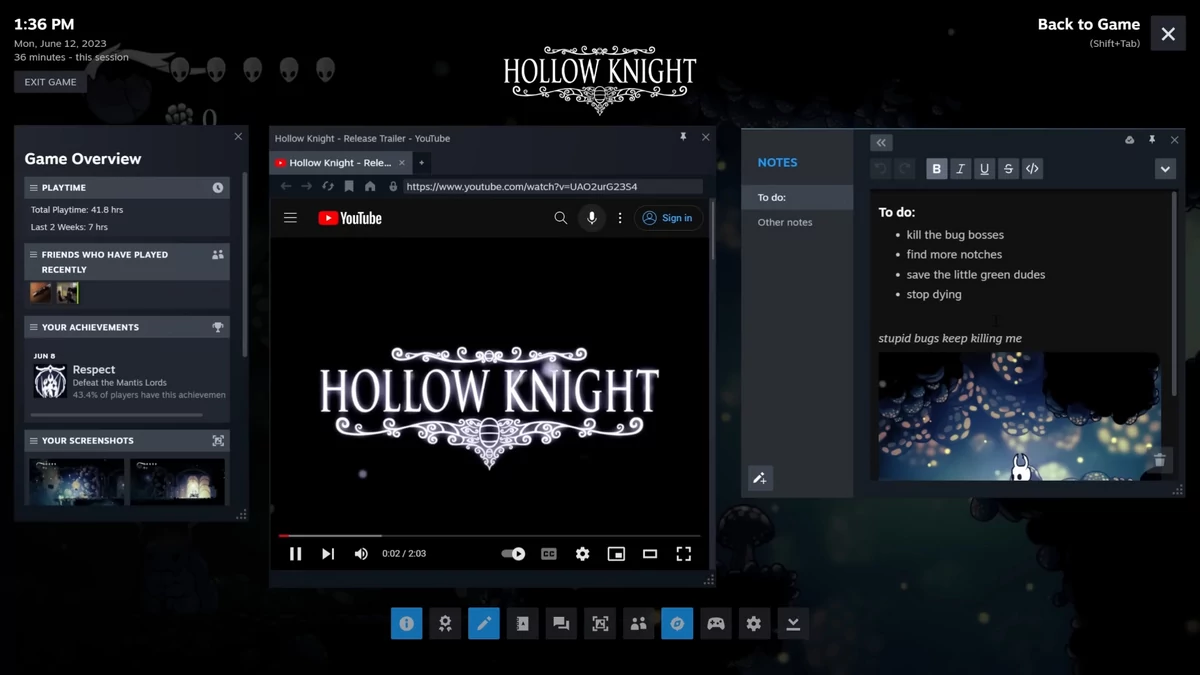The height and width of the screenshot is (675, 1200).
Task: Open Achievements from the overlay toolbar
Action: pos(445,623)
